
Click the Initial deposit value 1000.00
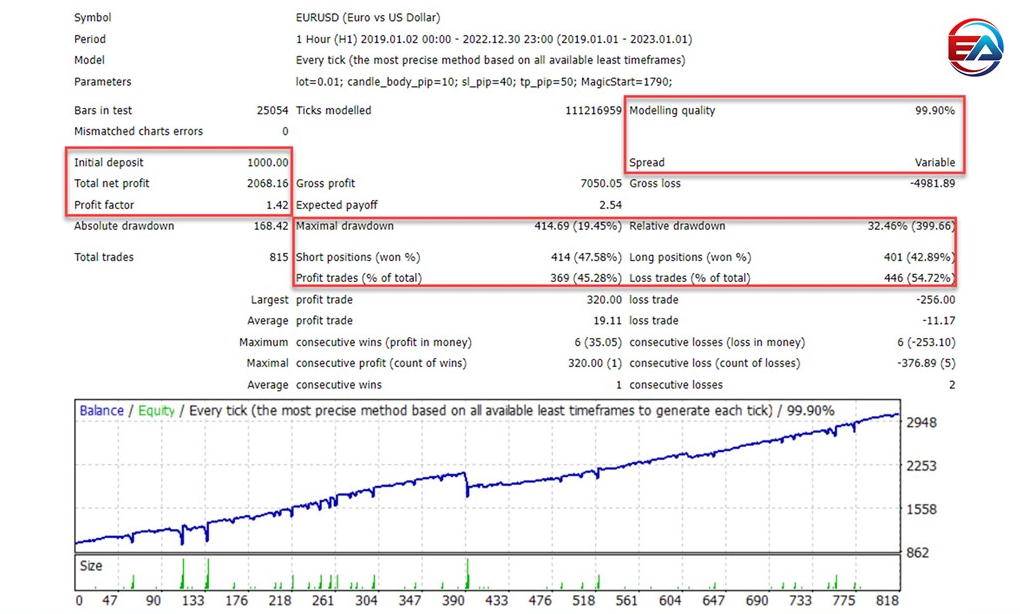click(267, 162)
